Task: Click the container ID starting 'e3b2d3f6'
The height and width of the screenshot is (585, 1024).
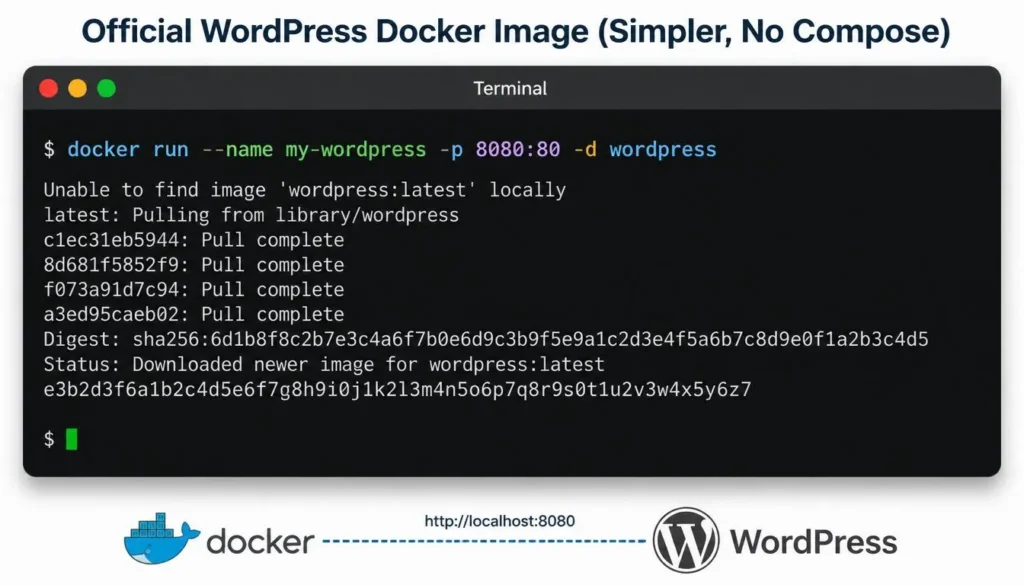Action: click(x=398, y=390)
